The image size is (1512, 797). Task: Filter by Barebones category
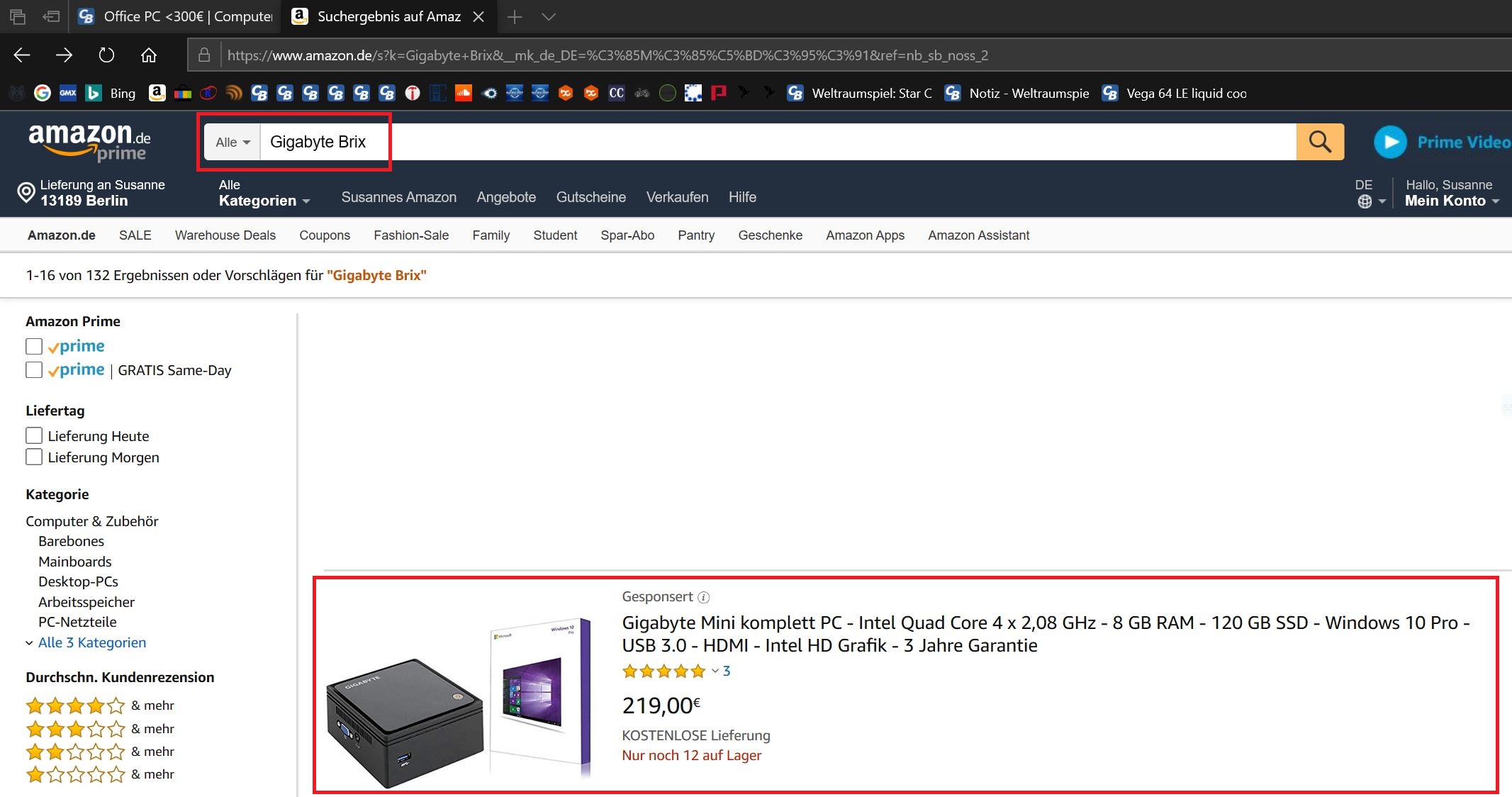click(x=71, y=541)
